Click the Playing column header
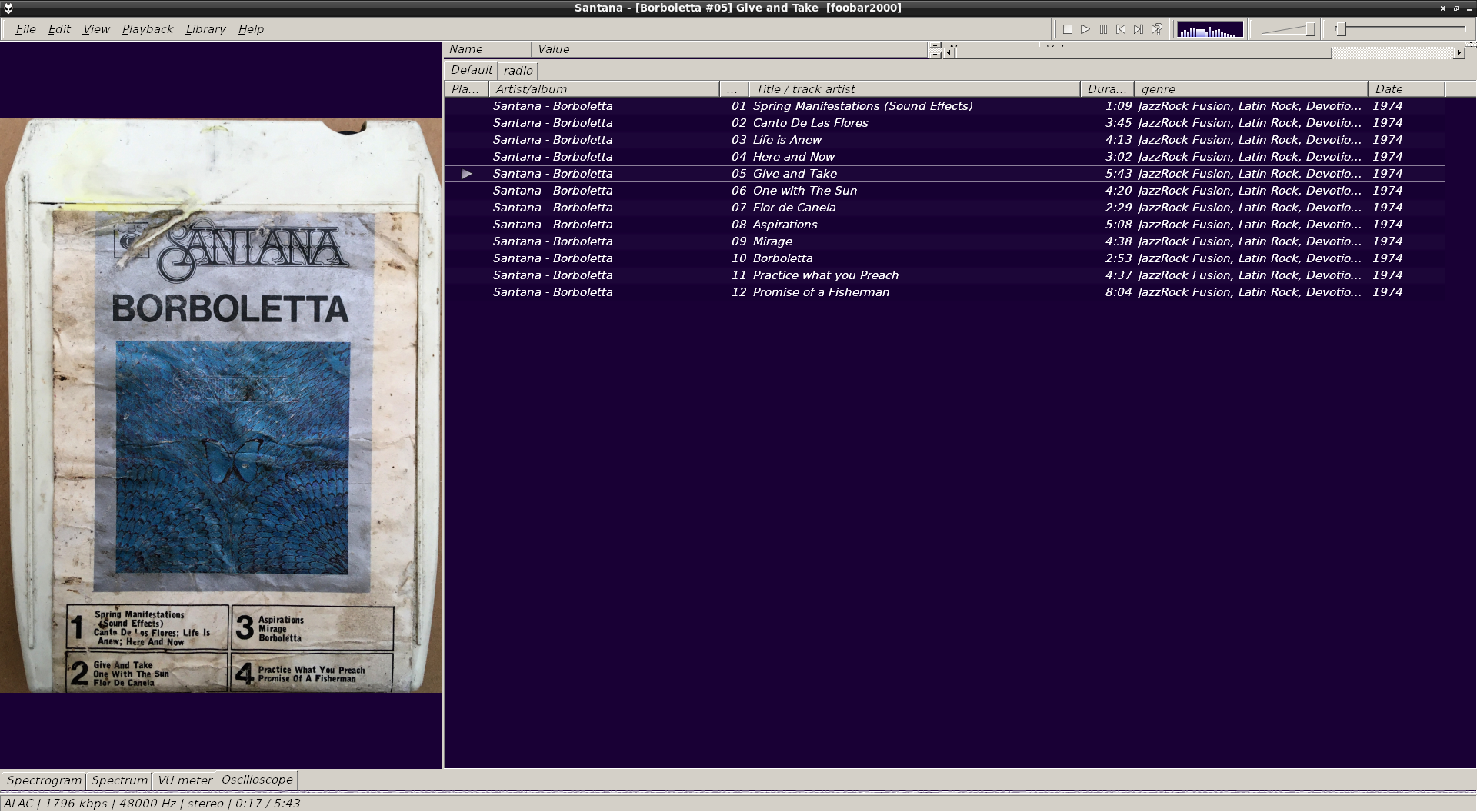The height and width of the screenshot is (812, 1477). point(466,89)
